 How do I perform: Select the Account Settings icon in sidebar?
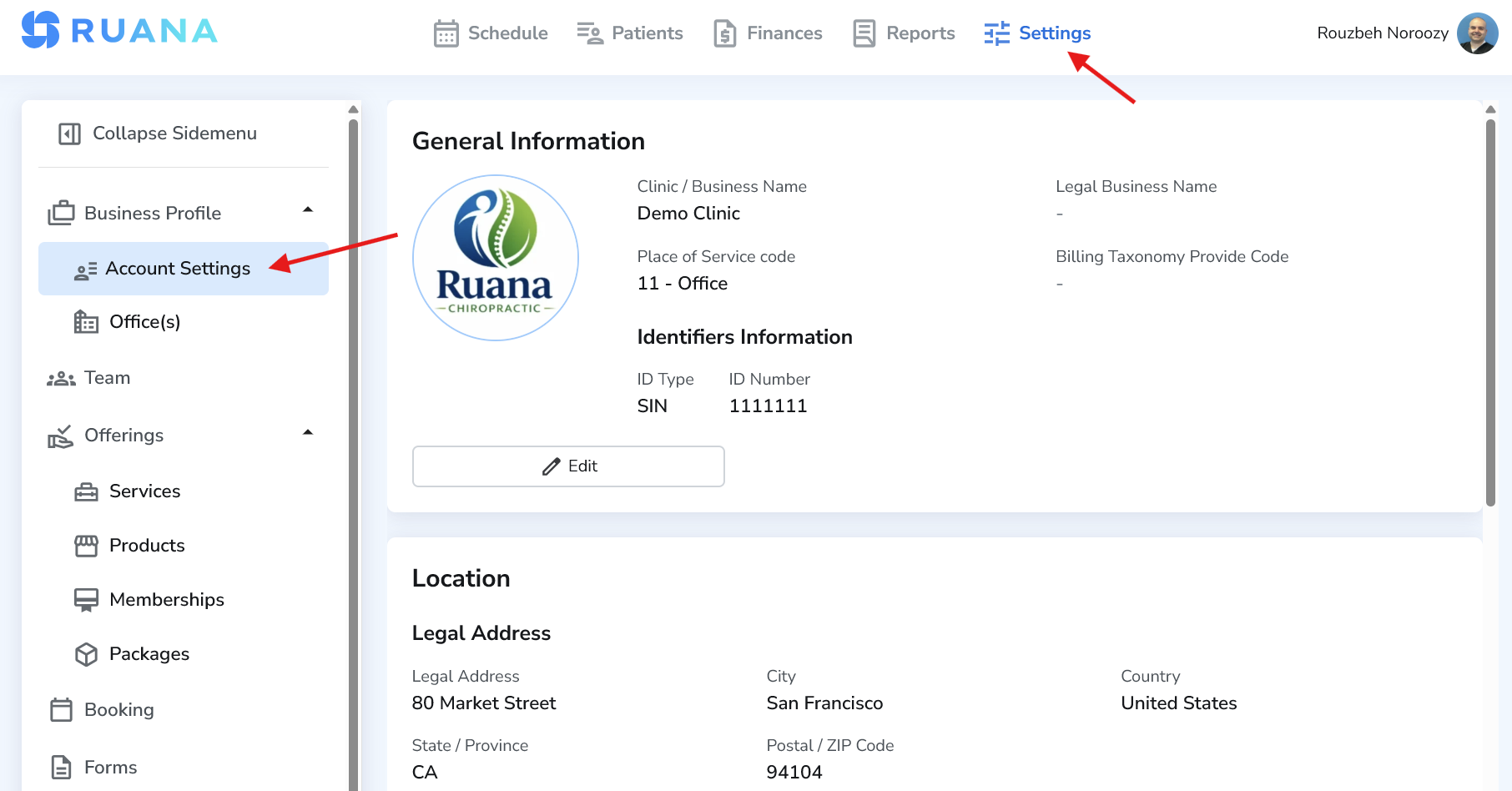coord(84,269)
